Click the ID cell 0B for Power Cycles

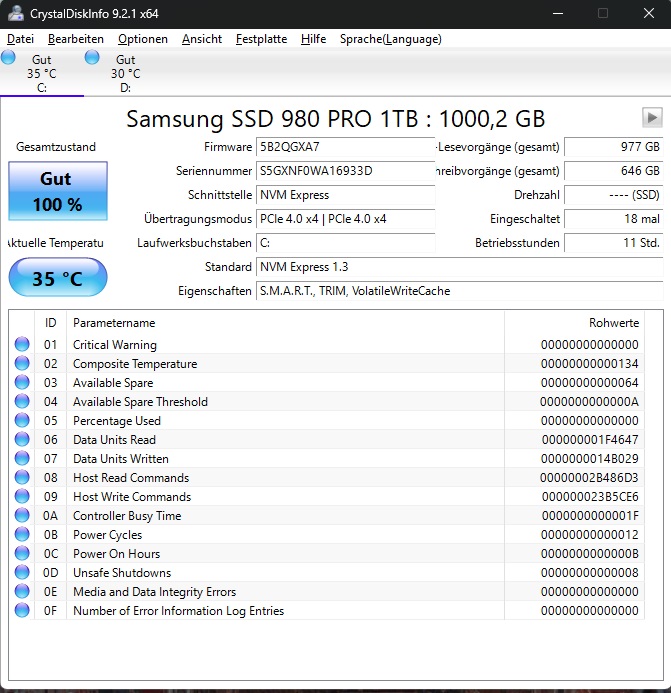point(50,535)
